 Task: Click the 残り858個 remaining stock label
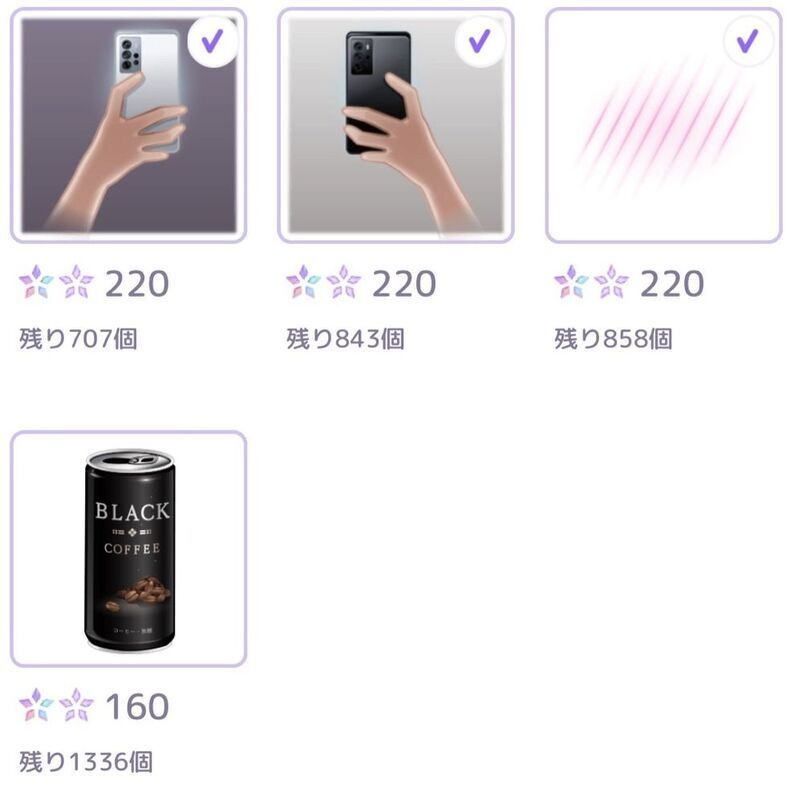[x=613, y=339]
